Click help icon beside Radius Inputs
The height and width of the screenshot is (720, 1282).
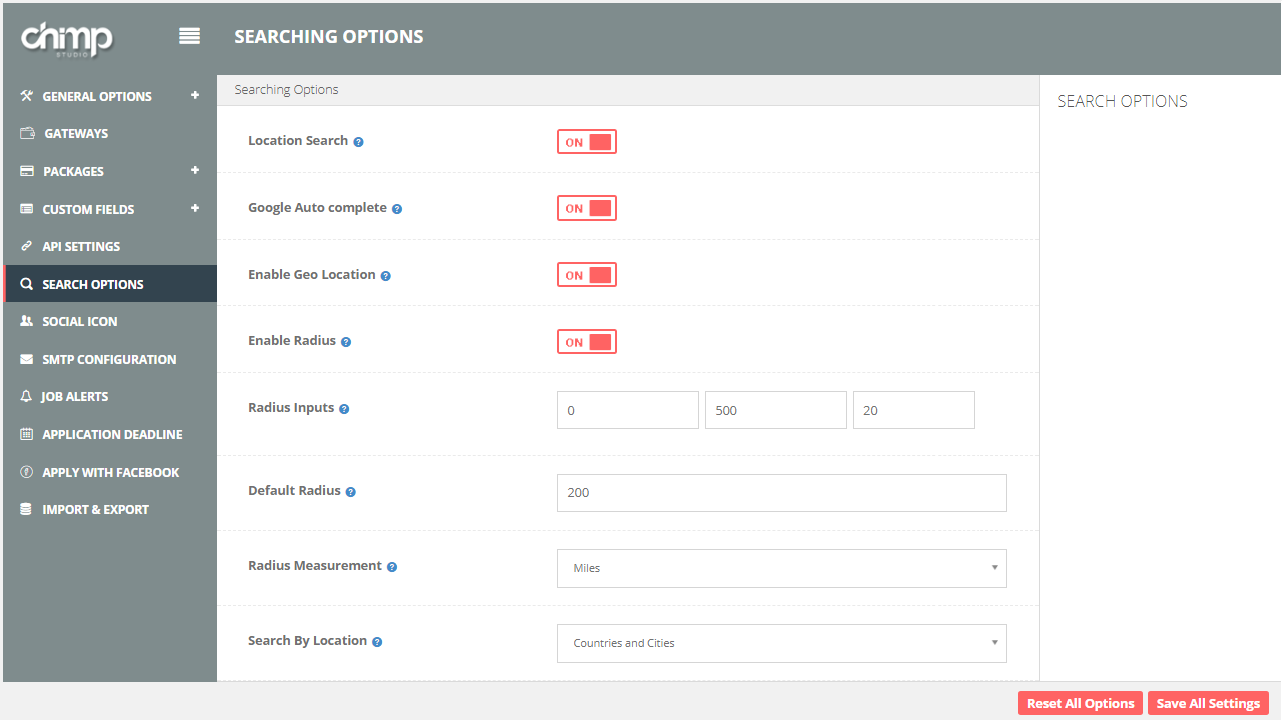tap(344, 409)
